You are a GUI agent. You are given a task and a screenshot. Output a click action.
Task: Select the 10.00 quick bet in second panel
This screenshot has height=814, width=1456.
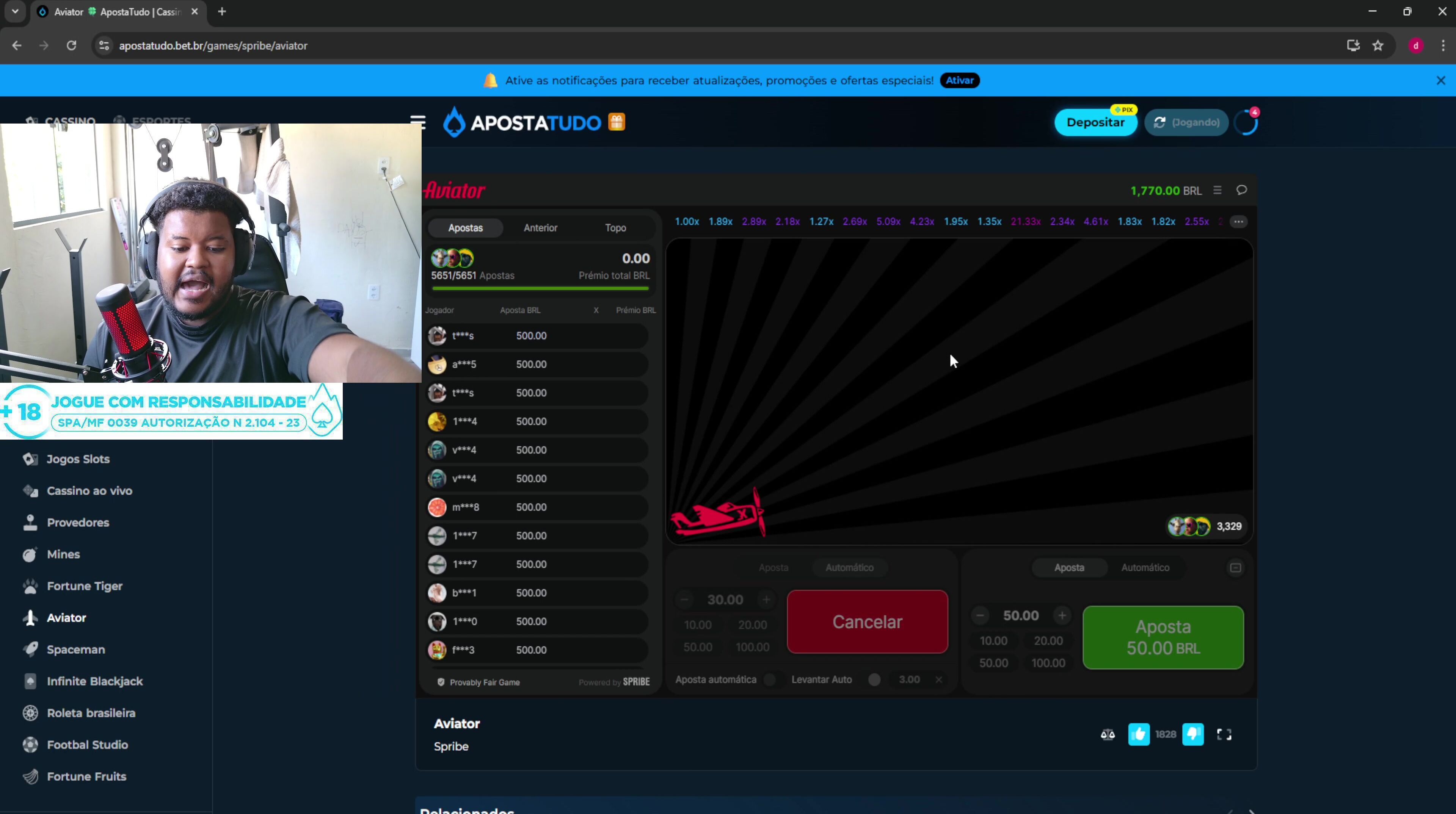click(x=993, y=640)
